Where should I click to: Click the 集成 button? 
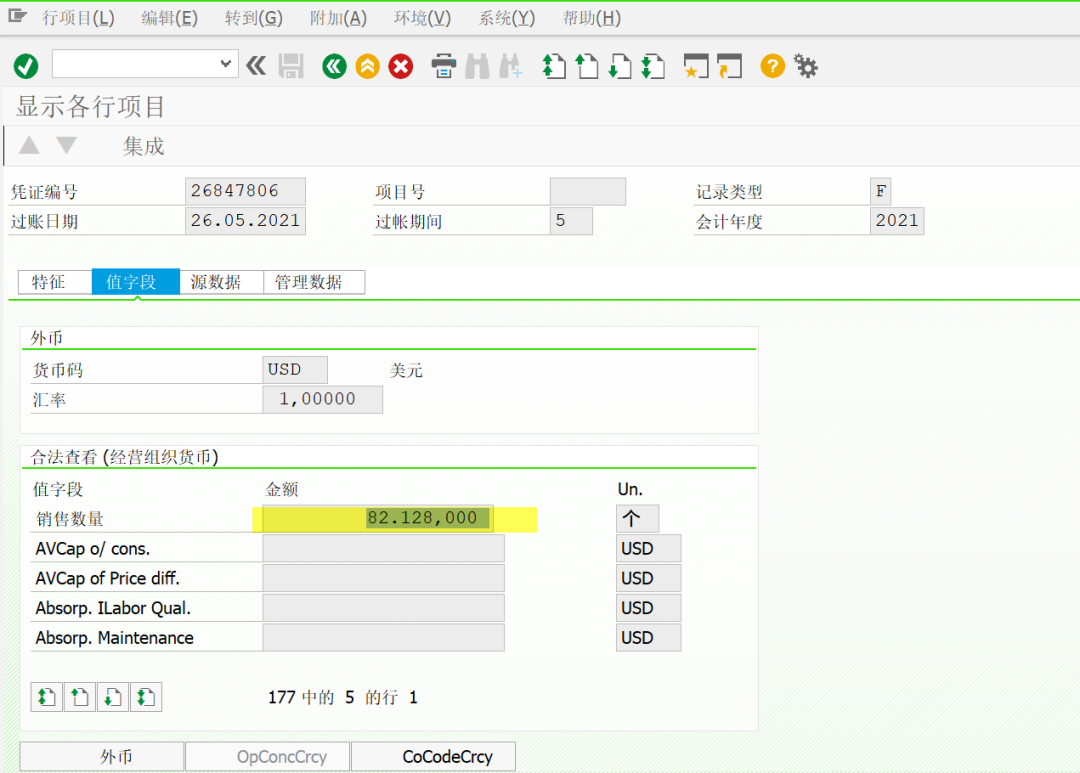click(x=143, y=146)
